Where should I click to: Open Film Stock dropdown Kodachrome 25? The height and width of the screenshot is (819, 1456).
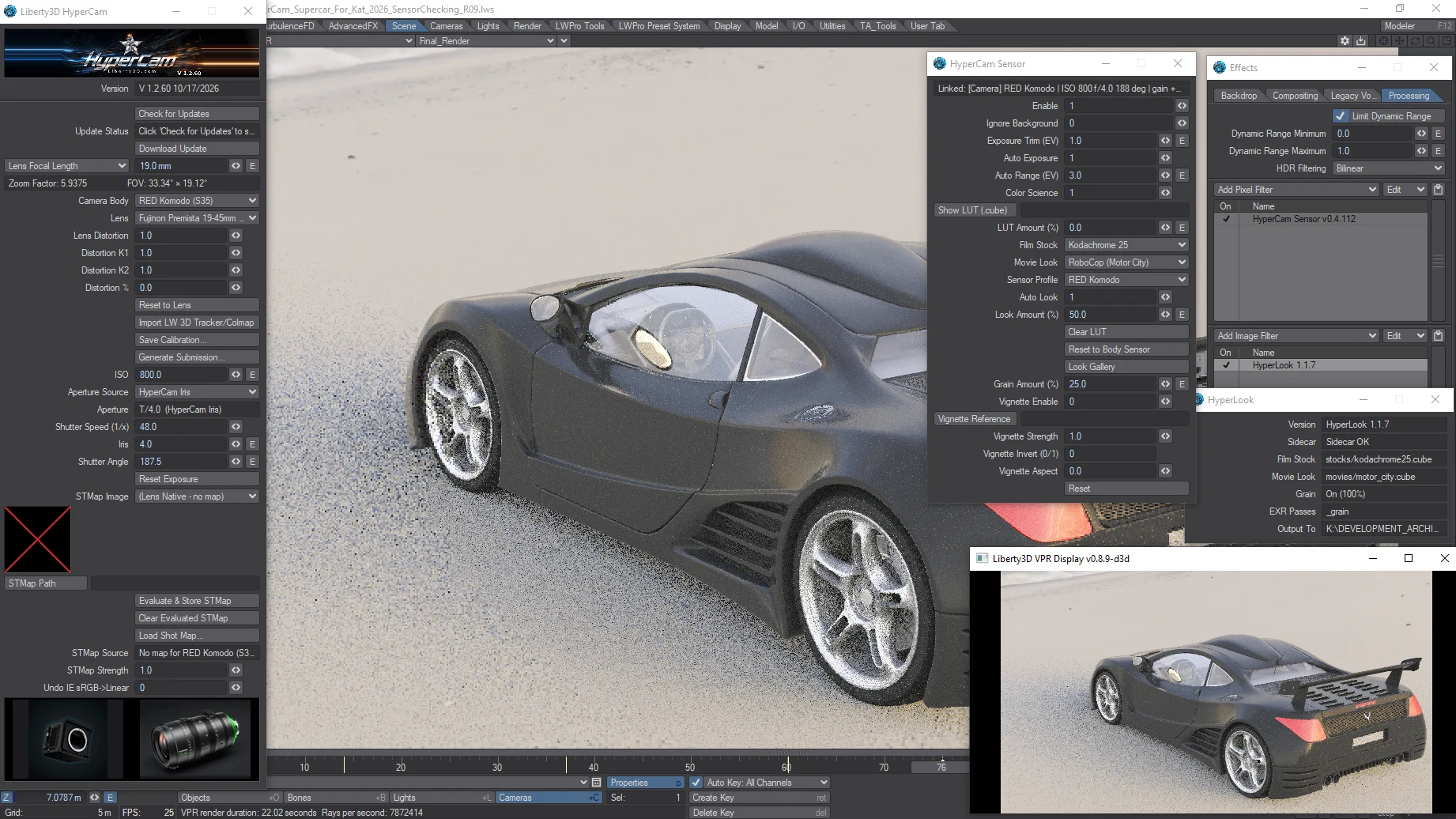(1126, 245)
